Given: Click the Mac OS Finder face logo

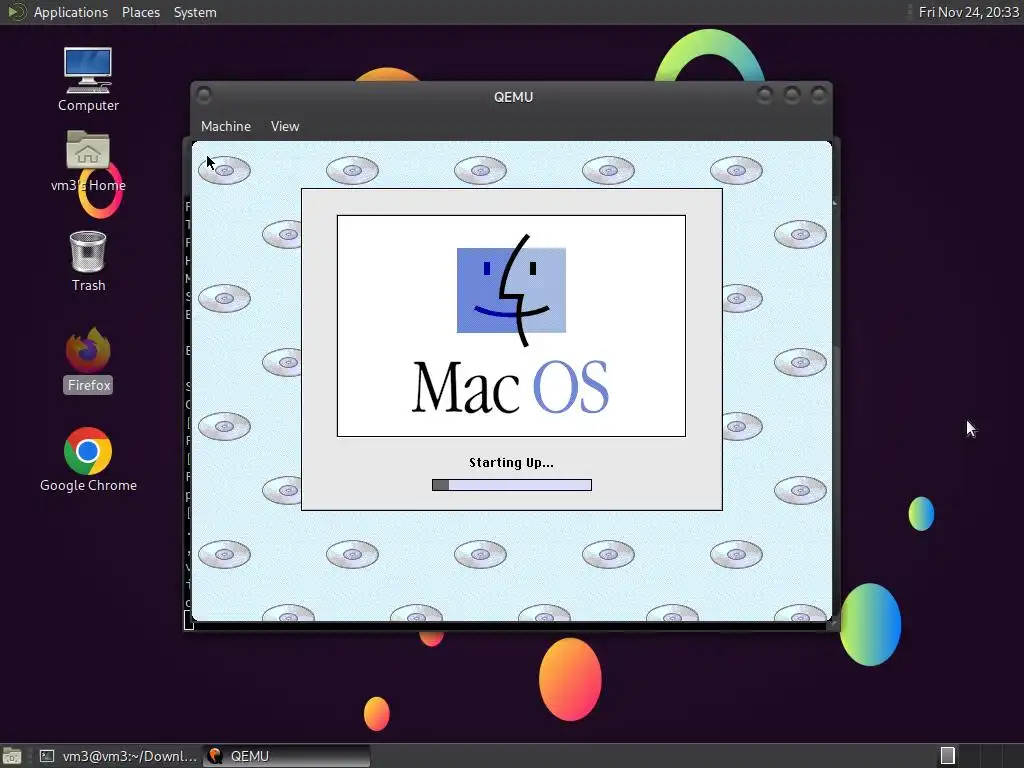Looking at the screenshot, I should click(x=511, y=291).
